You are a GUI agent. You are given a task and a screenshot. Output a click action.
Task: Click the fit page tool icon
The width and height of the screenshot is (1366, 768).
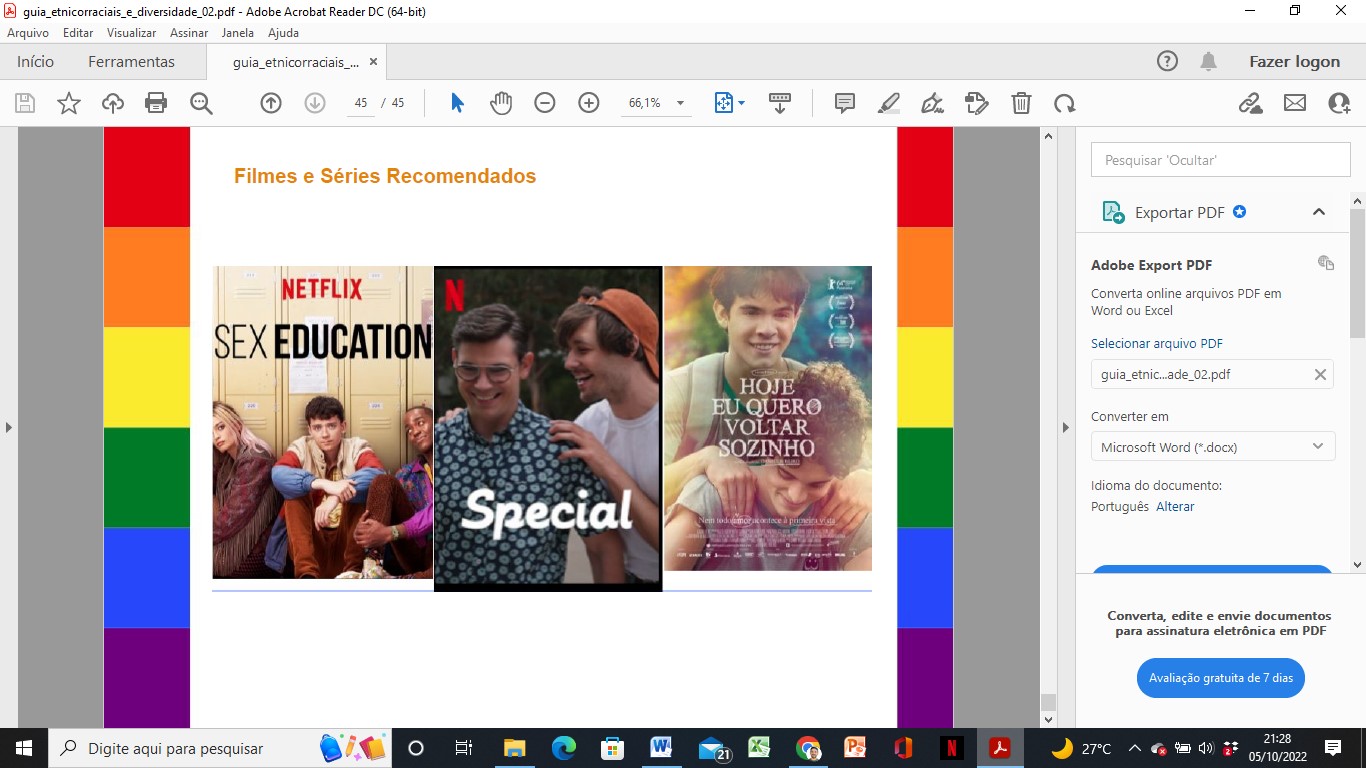tap(724, 103)
